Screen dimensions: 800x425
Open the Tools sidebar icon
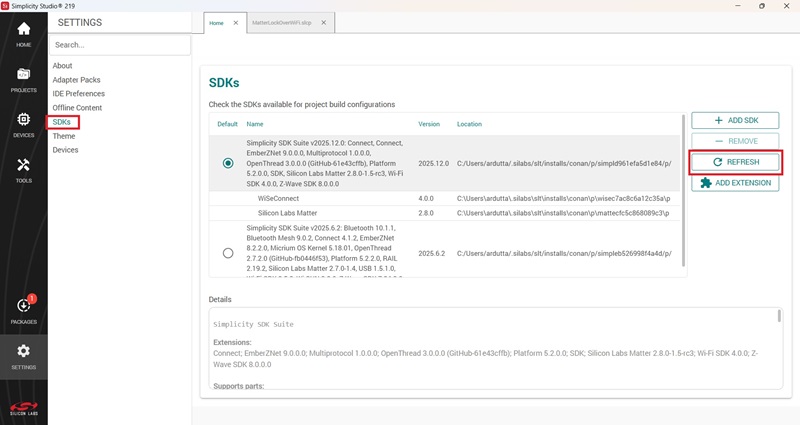coord(23,169)
